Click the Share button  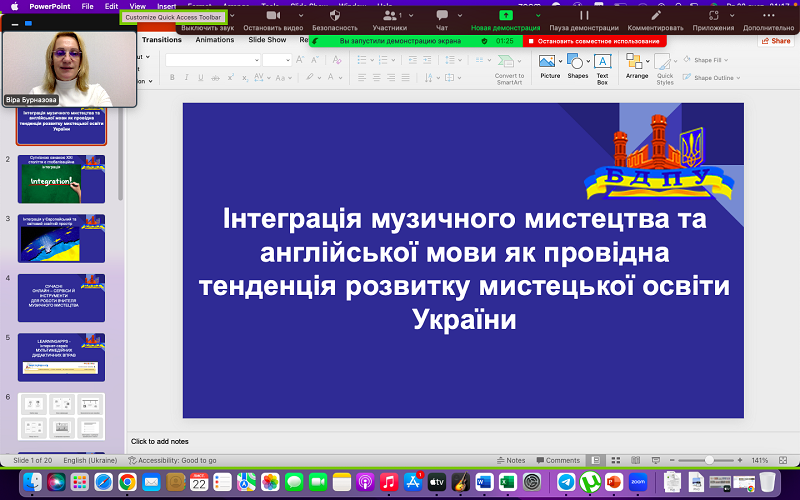point(776,41)
